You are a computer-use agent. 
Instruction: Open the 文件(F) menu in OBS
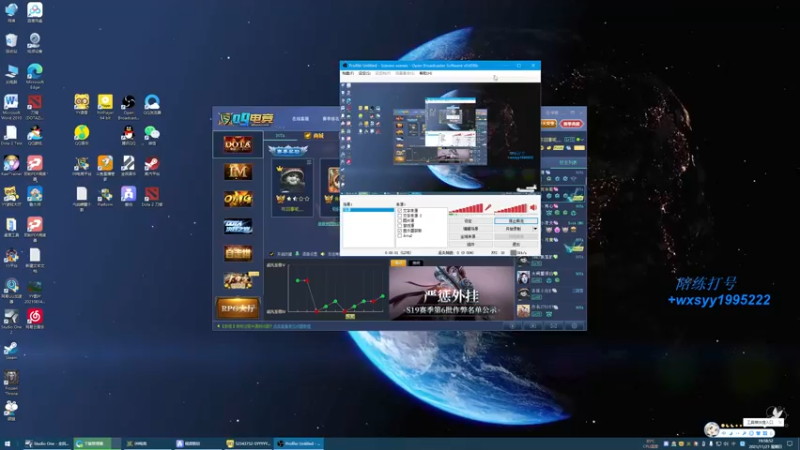pyautogui.click(x=348, y=73)
